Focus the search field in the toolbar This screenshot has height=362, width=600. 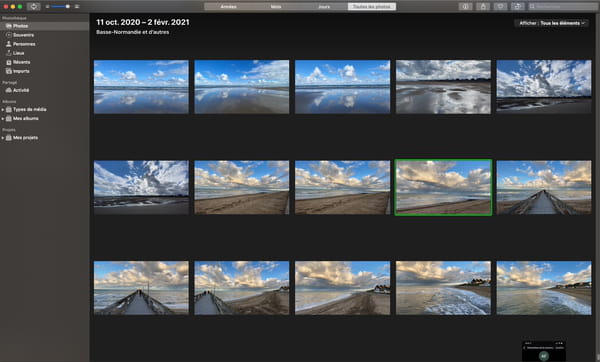[x=562, y=7]
